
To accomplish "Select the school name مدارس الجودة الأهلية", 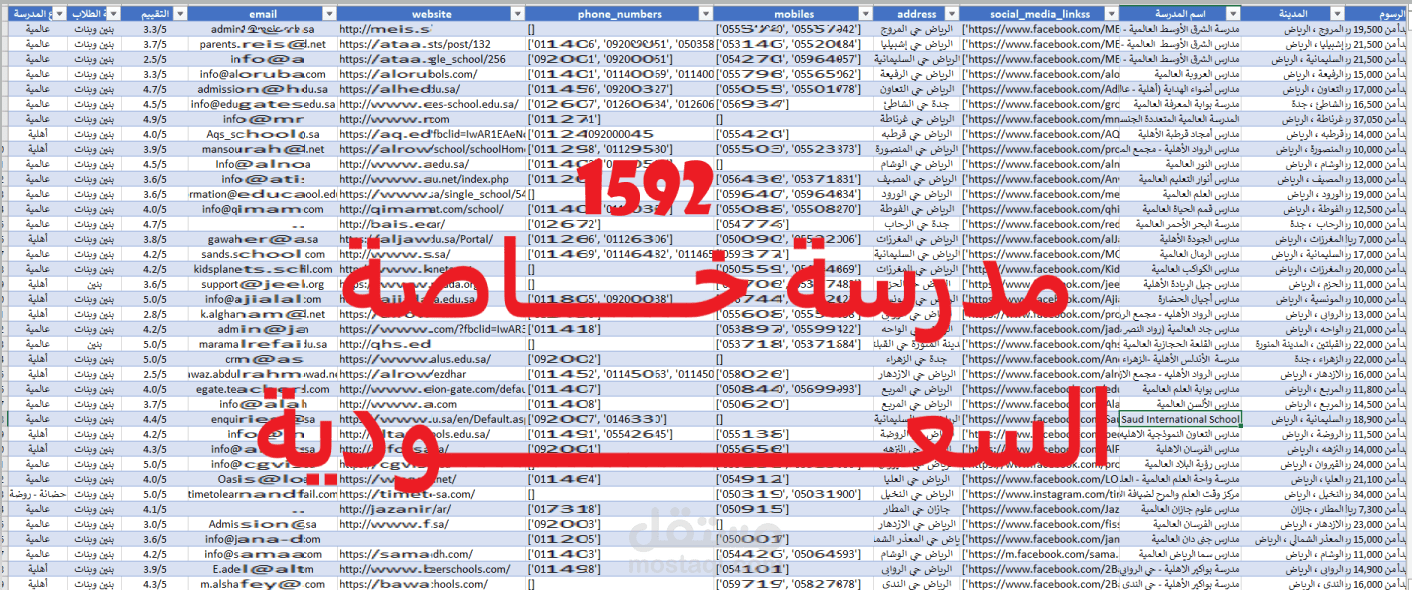I will click(x=1180, y=240).
